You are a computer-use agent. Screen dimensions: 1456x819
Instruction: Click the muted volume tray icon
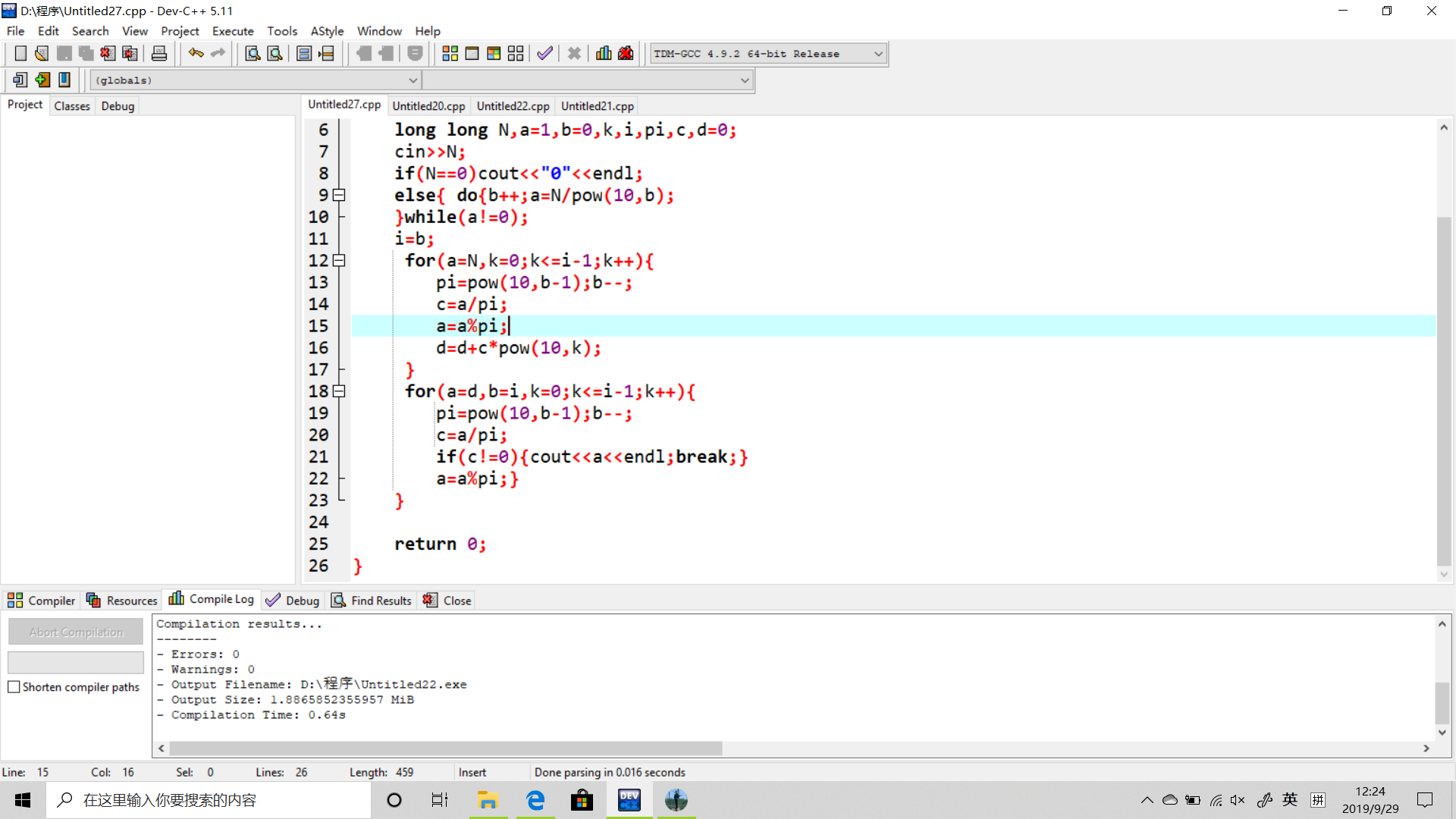coord(1238,800)
